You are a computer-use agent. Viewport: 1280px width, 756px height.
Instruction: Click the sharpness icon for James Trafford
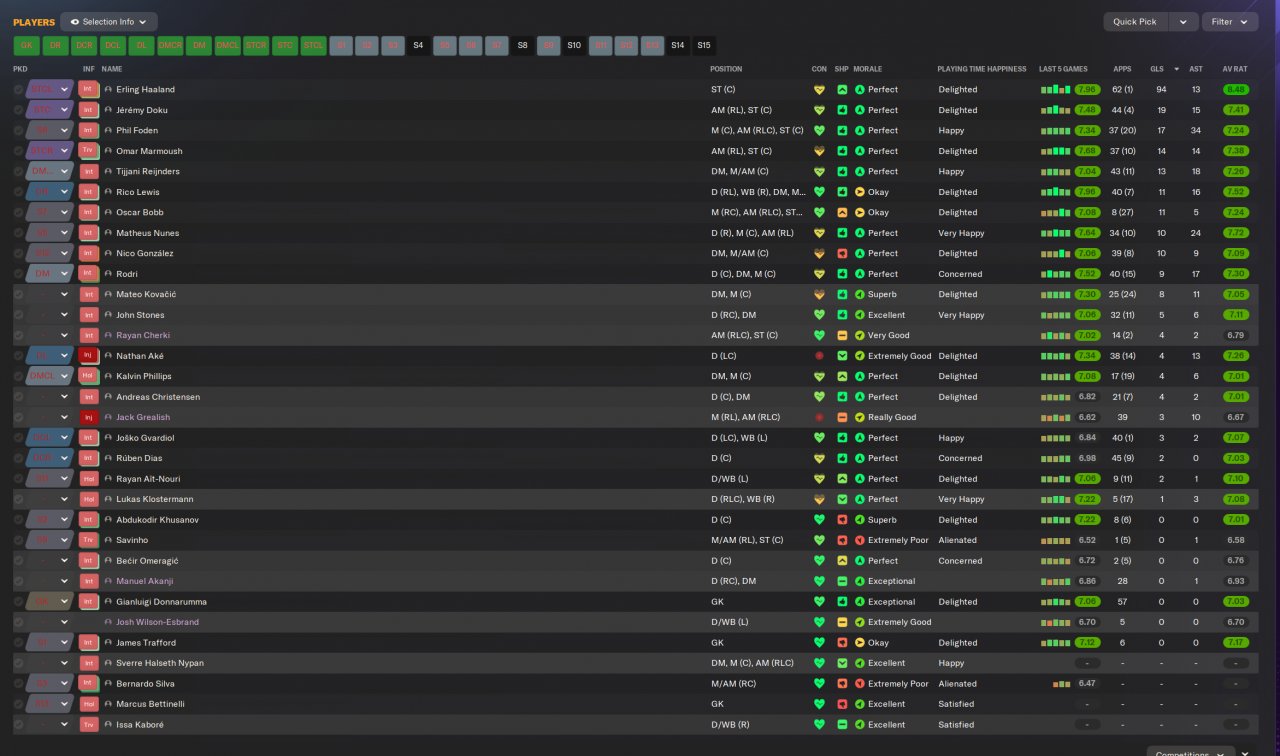[x=842, y=642]
